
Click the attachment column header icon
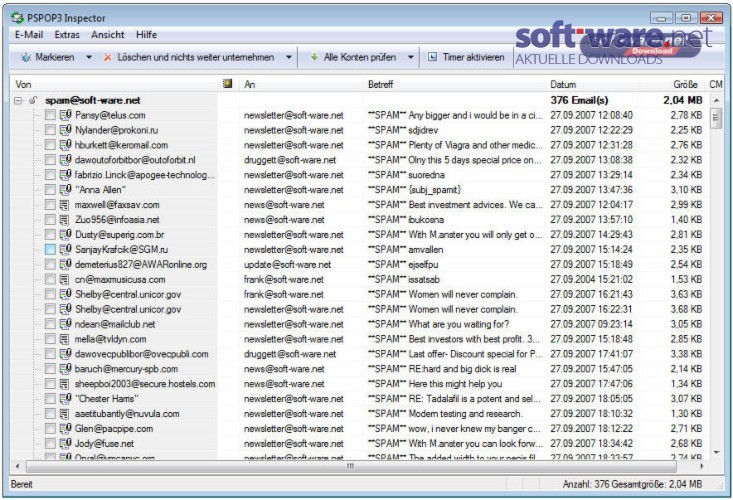click(228, 84)
